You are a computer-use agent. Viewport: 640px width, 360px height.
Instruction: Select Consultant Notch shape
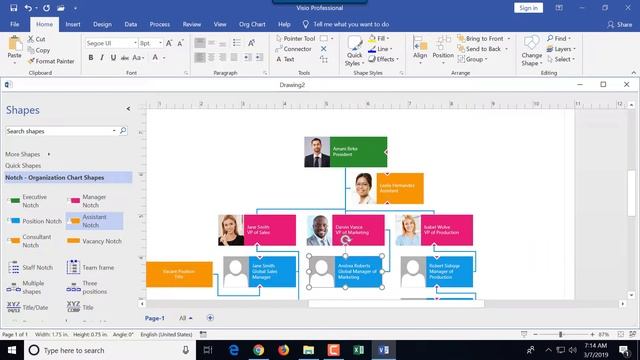tap(30, 241)
